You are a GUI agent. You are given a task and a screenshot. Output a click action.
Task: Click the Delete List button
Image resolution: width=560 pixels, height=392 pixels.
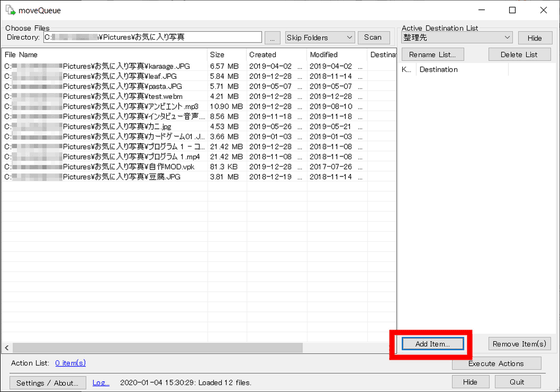pos(519,55)
